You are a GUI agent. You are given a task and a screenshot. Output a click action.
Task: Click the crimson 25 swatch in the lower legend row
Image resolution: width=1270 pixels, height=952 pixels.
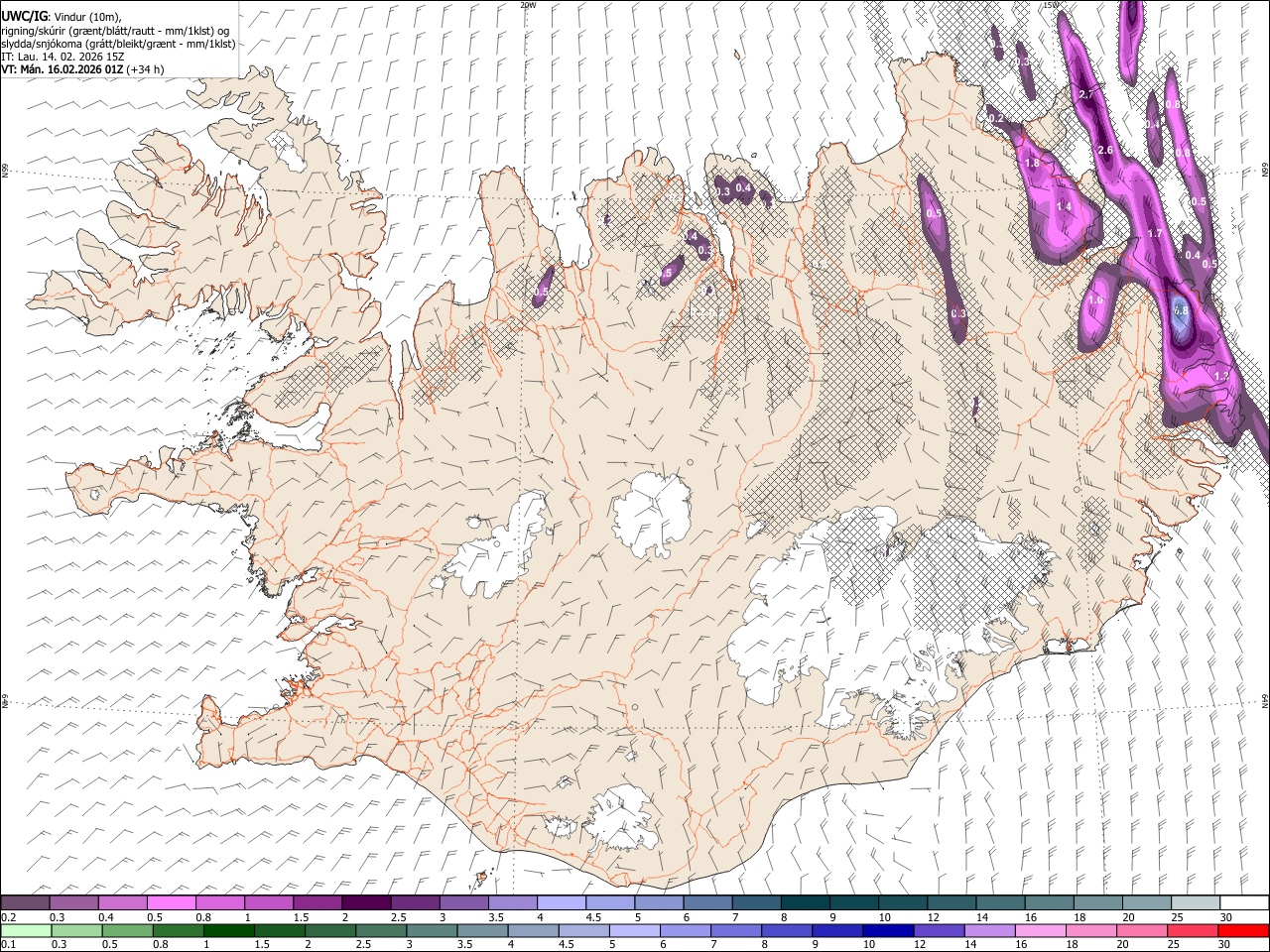(1193, 930)
